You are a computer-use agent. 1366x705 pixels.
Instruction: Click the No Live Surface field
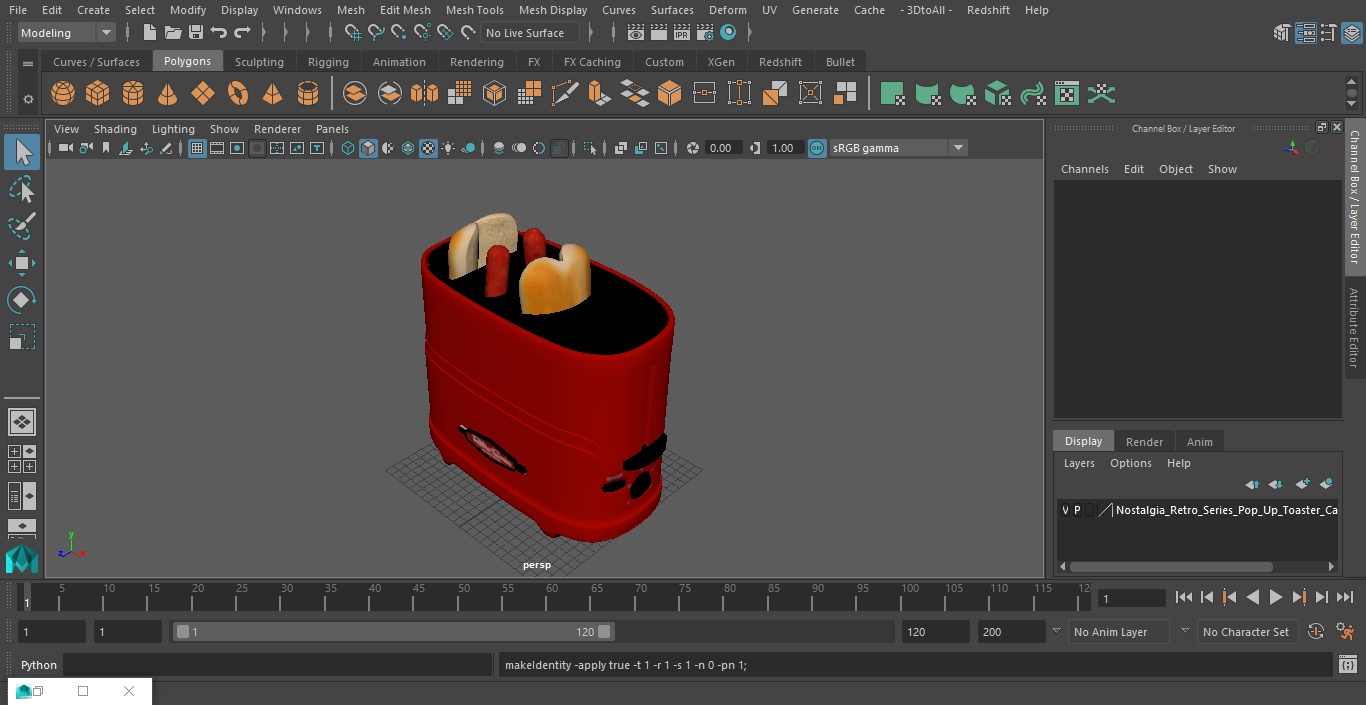529,33
